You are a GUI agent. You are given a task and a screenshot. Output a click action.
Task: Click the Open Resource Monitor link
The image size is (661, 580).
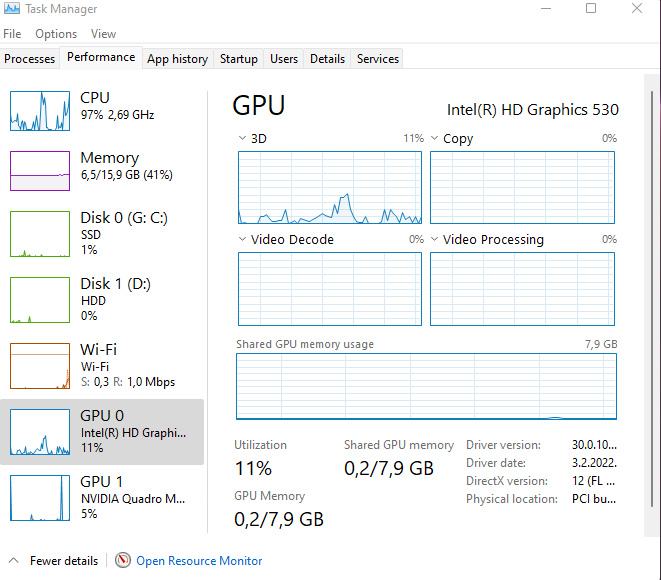pyautogui.click(x=199, y=561)
